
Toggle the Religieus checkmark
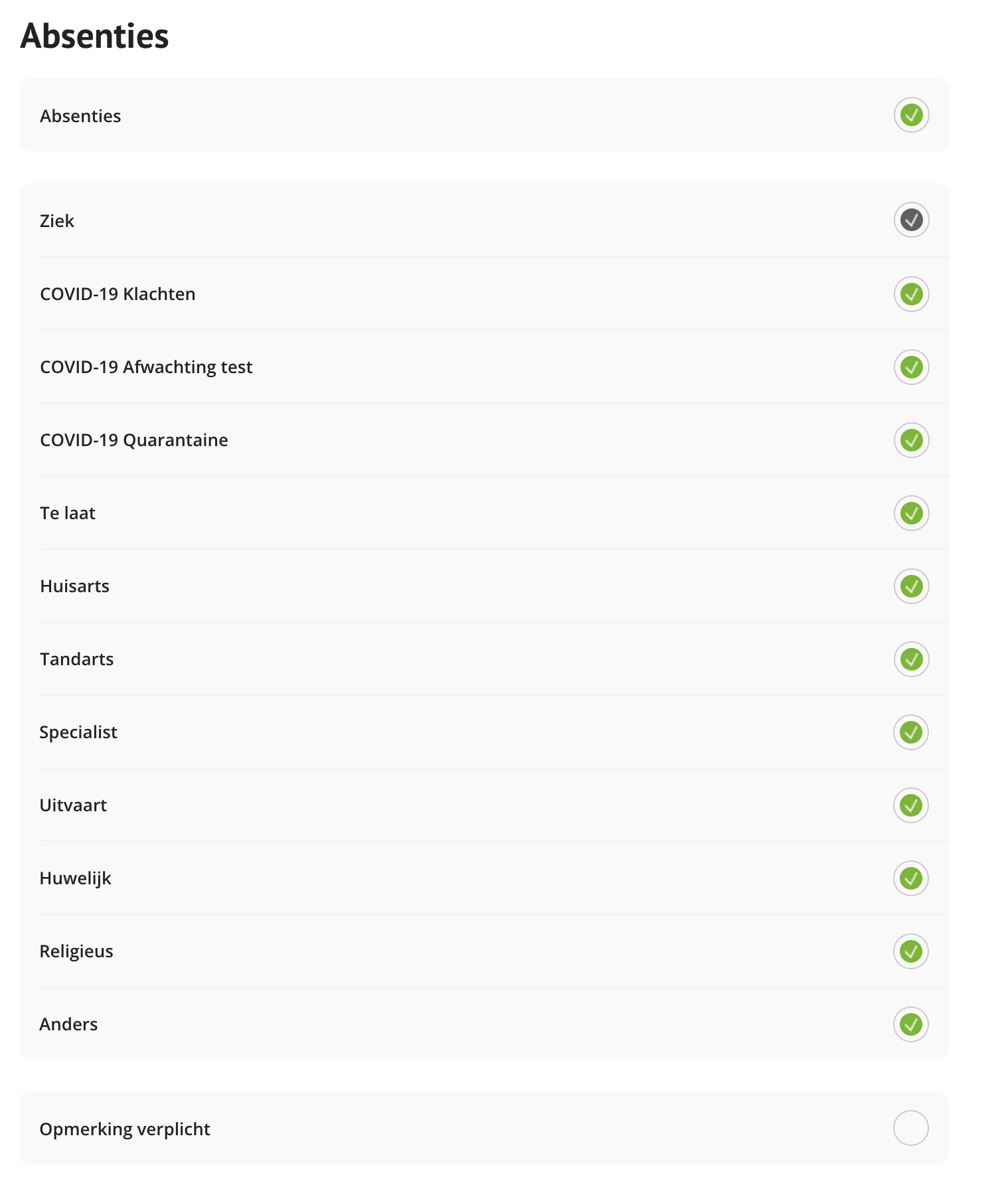point(910,951)
